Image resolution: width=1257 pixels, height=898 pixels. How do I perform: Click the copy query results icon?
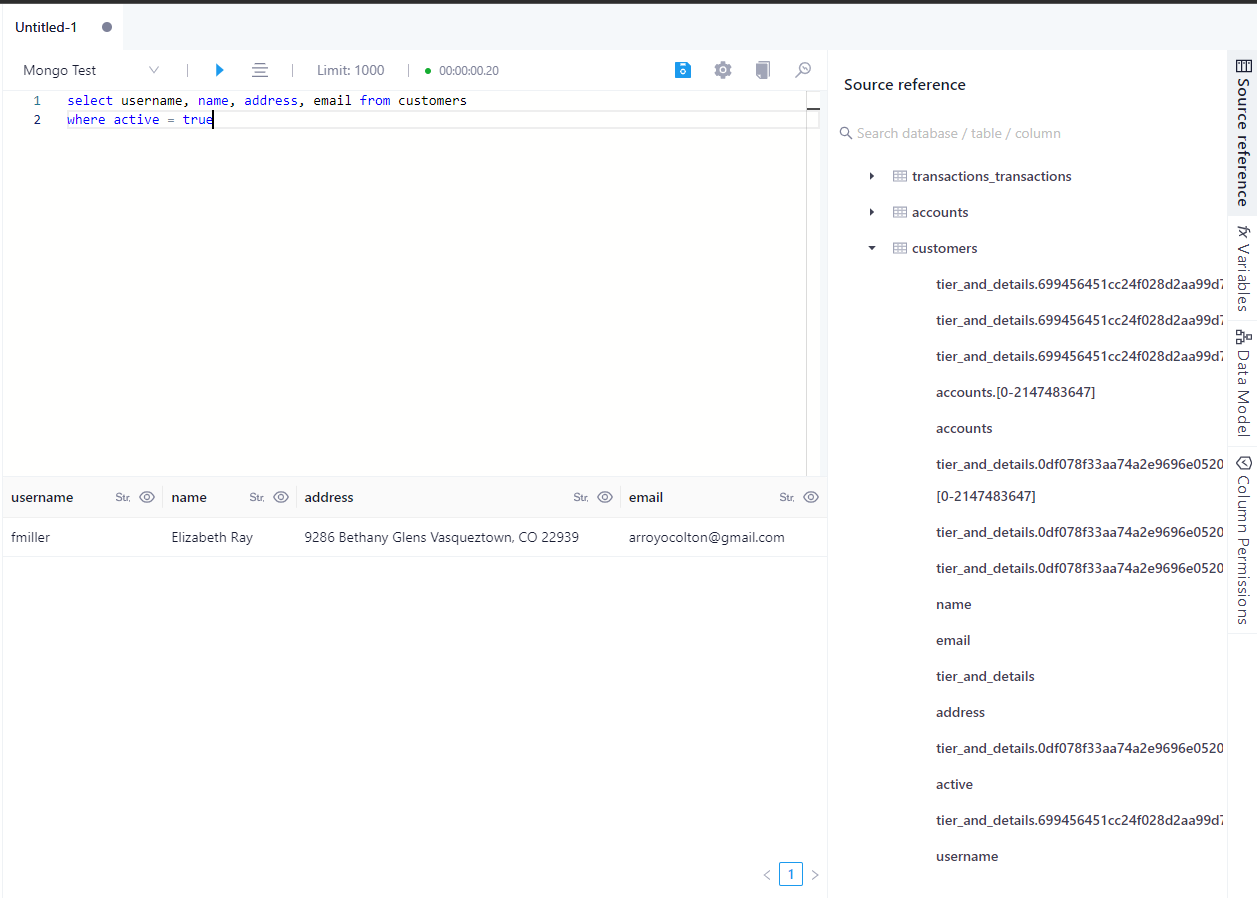(763, 70)
